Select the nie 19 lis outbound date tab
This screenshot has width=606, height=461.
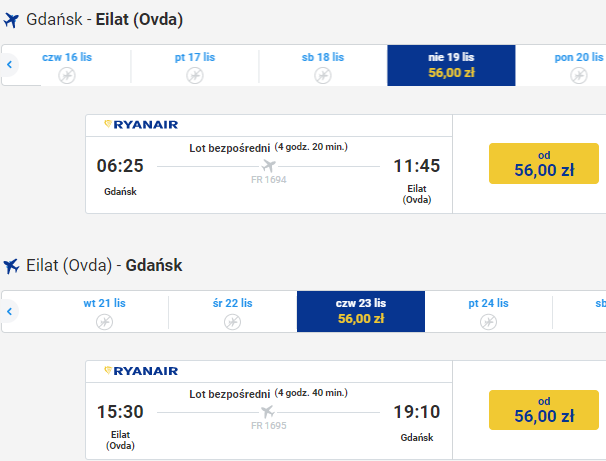point(451,65)
